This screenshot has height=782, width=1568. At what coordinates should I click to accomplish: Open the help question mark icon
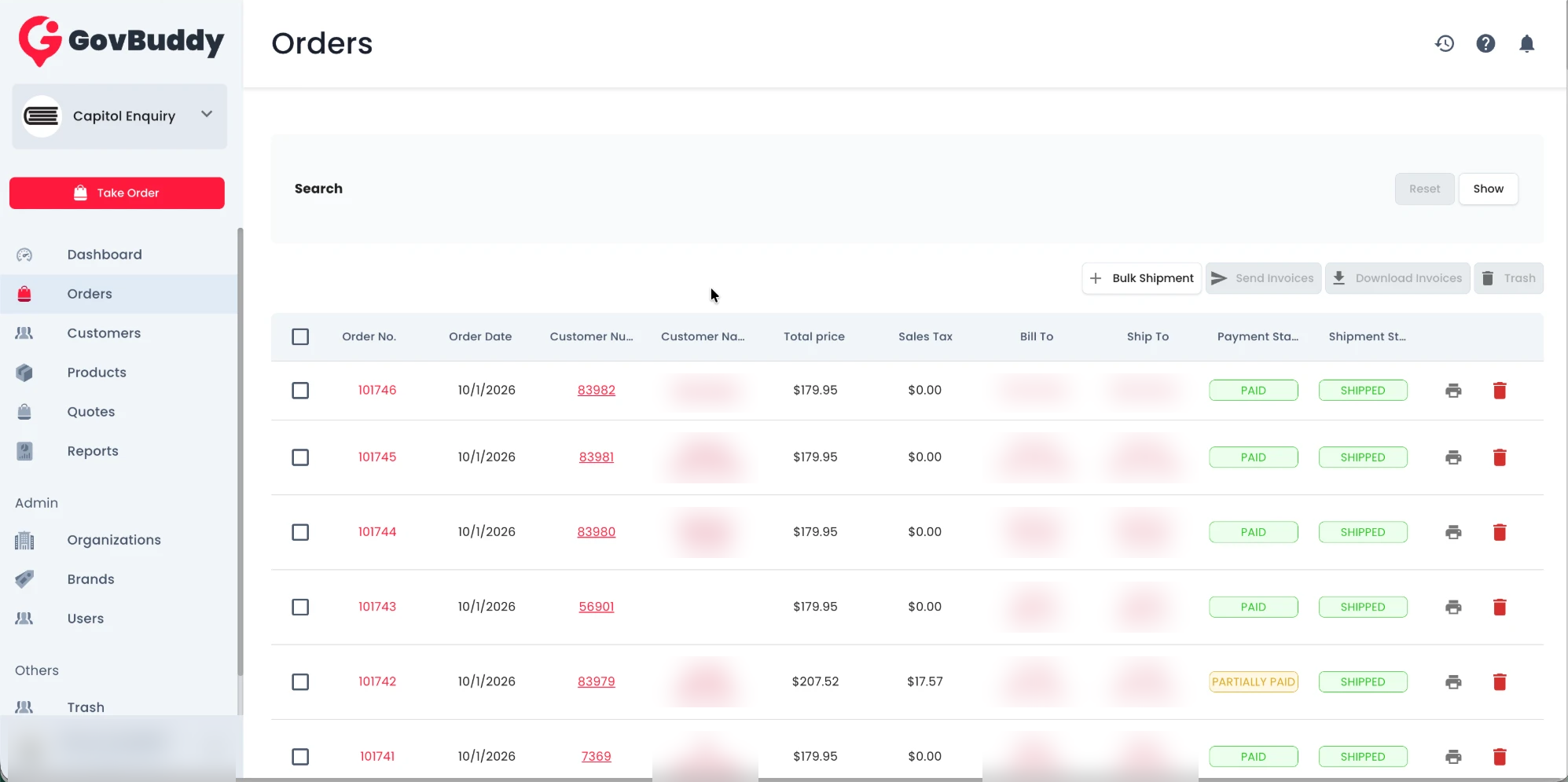tap(1485, 43)
